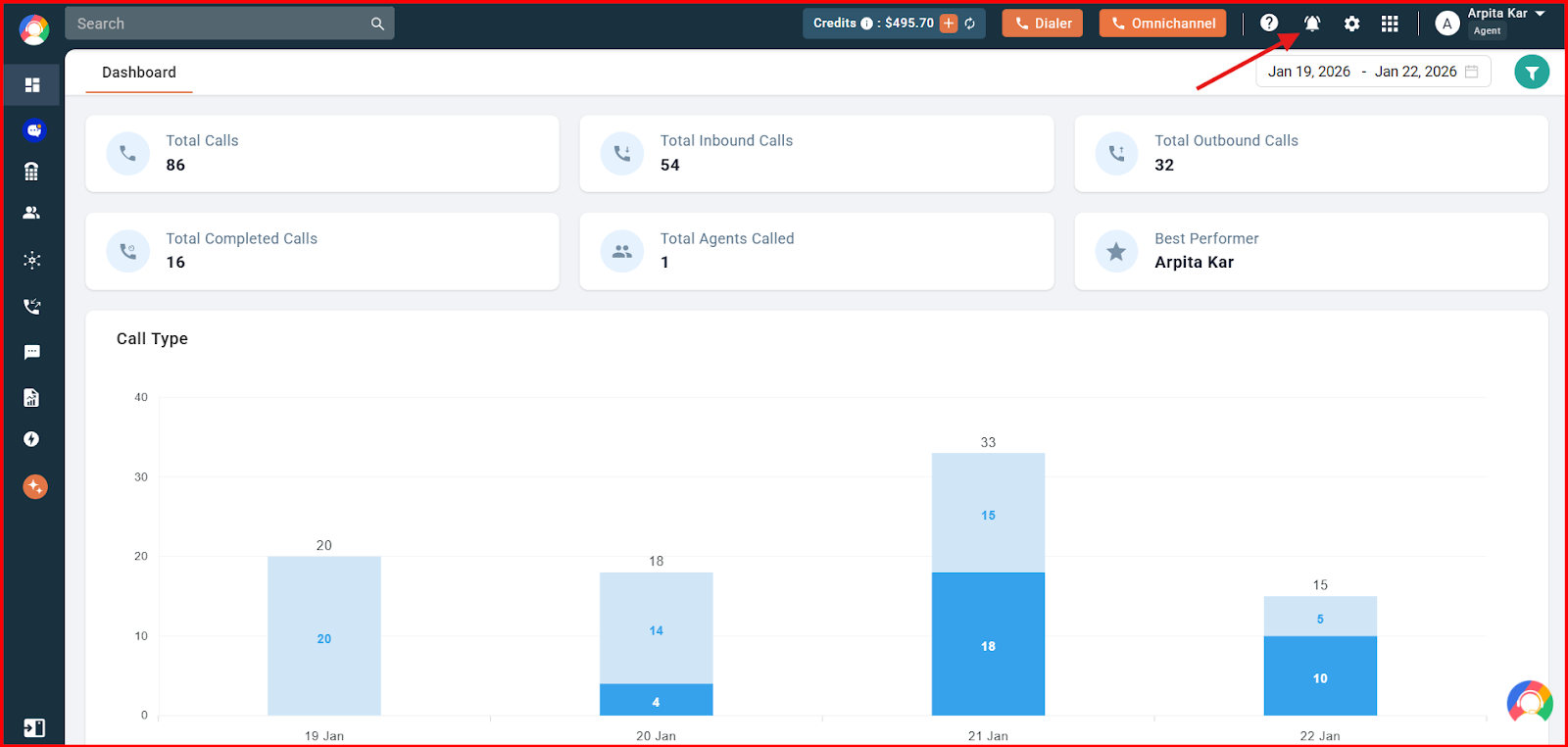Click the Agent role label under username
This screenshot has height=747, width=1568.
[1487, 31]
